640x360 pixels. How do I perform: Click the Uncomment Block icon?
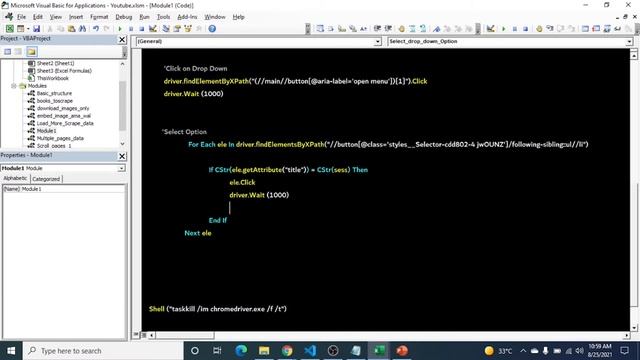click(x=423, y=29)
